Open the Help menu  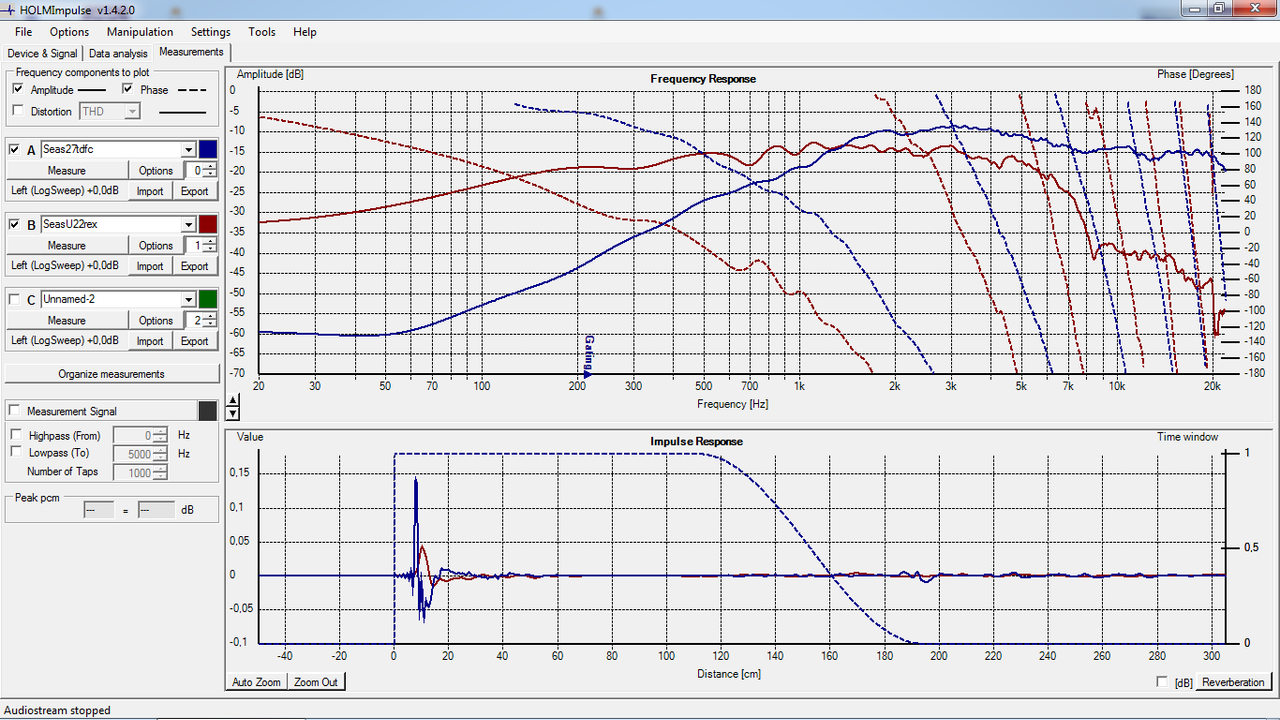tap(305, 32)
